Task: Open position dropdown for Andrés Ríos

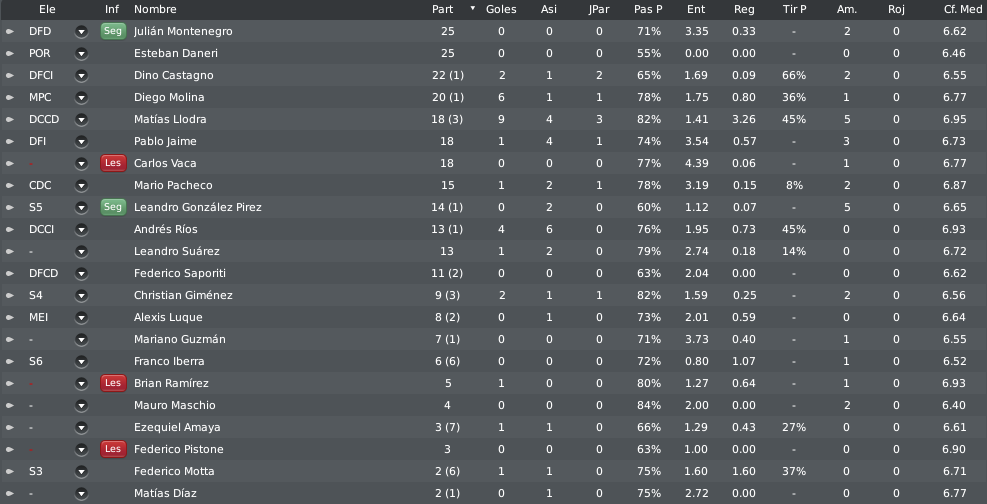Action: (x=81, y=230)
